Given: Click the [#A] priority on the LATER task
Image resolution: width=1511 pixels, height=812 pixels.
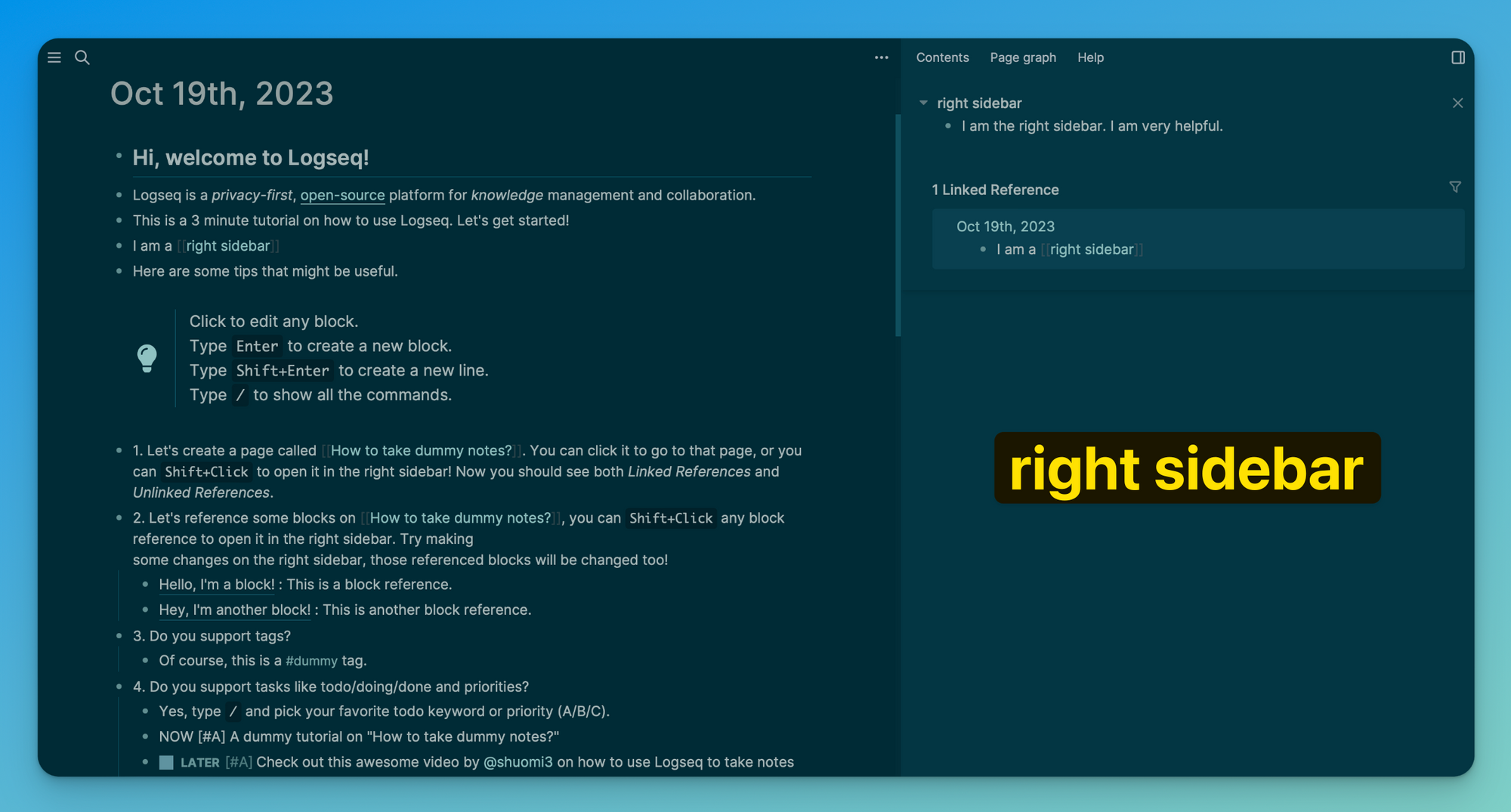Looking at the screenshot, I should (x=239, y=763).
